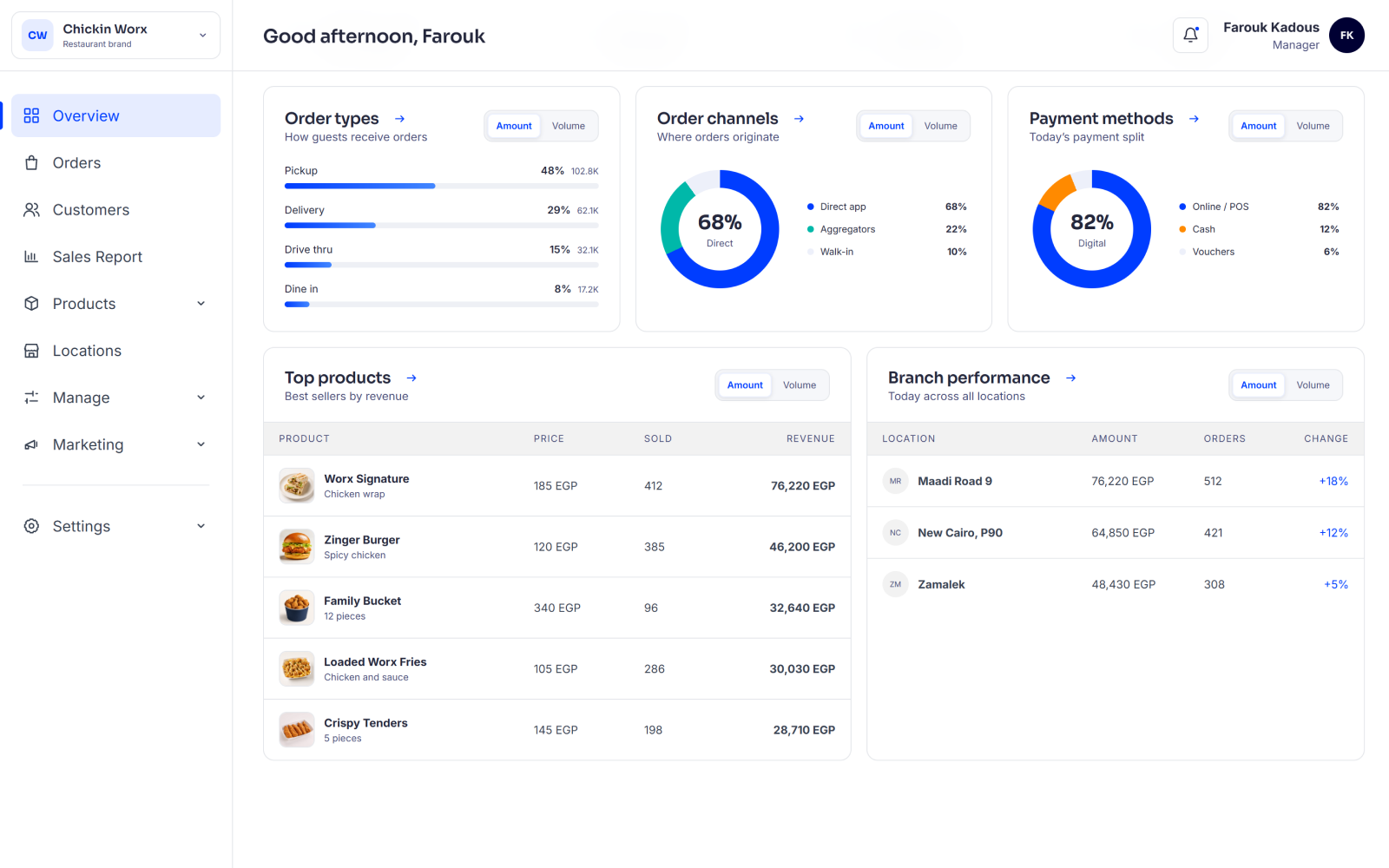Click the Settings gear icon

tap(31, 526)
